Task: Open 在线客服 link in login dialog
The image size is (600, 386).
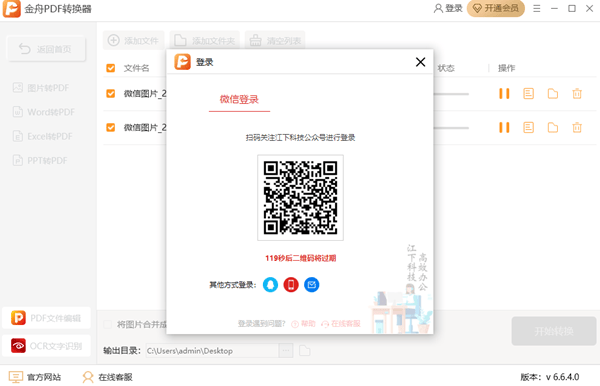Action: [x=341, y=324]
